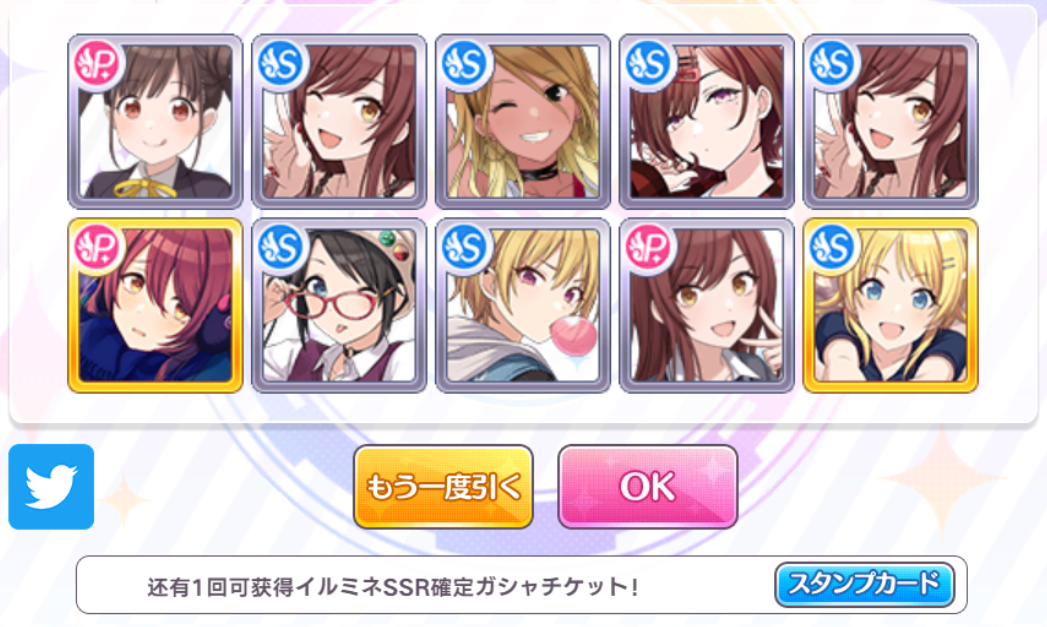Screen dimensions: 1047x627
Task: Confirm results with the pink OK button
Action: pyautogui.click(x=648, y=487)
